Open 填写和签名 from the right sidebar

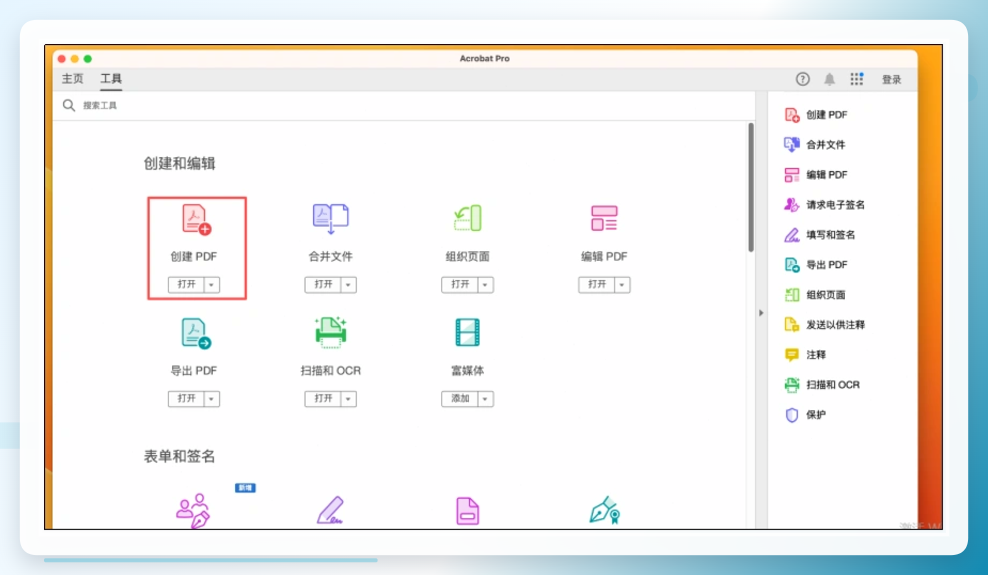tap(820, 235)
